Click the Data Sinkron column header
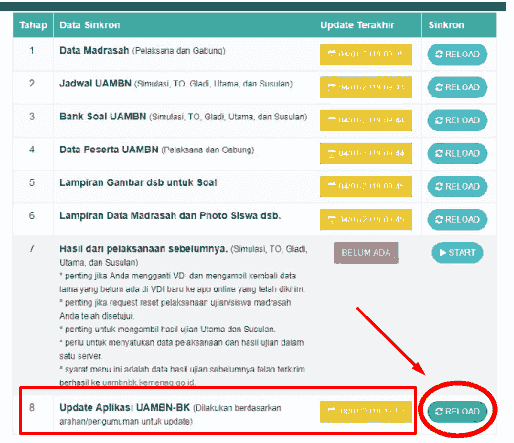 (x=90, y=25)
